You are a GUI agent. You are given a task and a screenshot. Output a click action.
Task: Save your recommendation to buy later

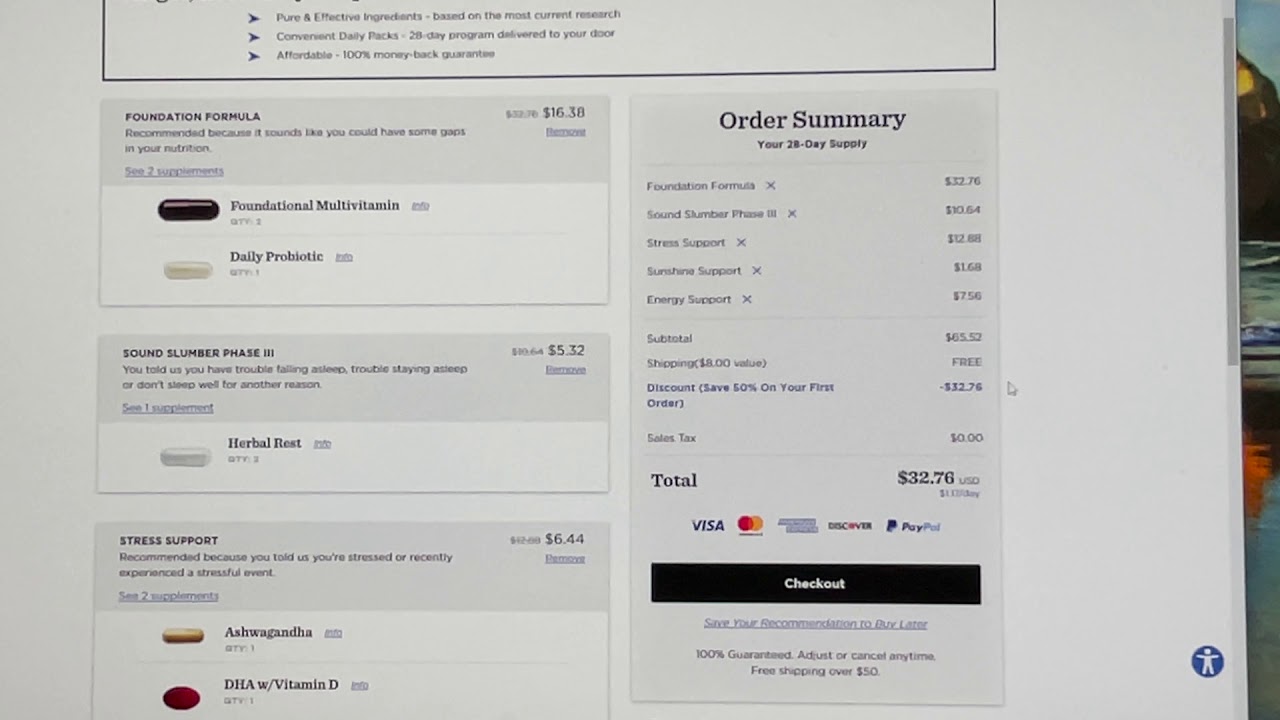click(x=815, y=624)
